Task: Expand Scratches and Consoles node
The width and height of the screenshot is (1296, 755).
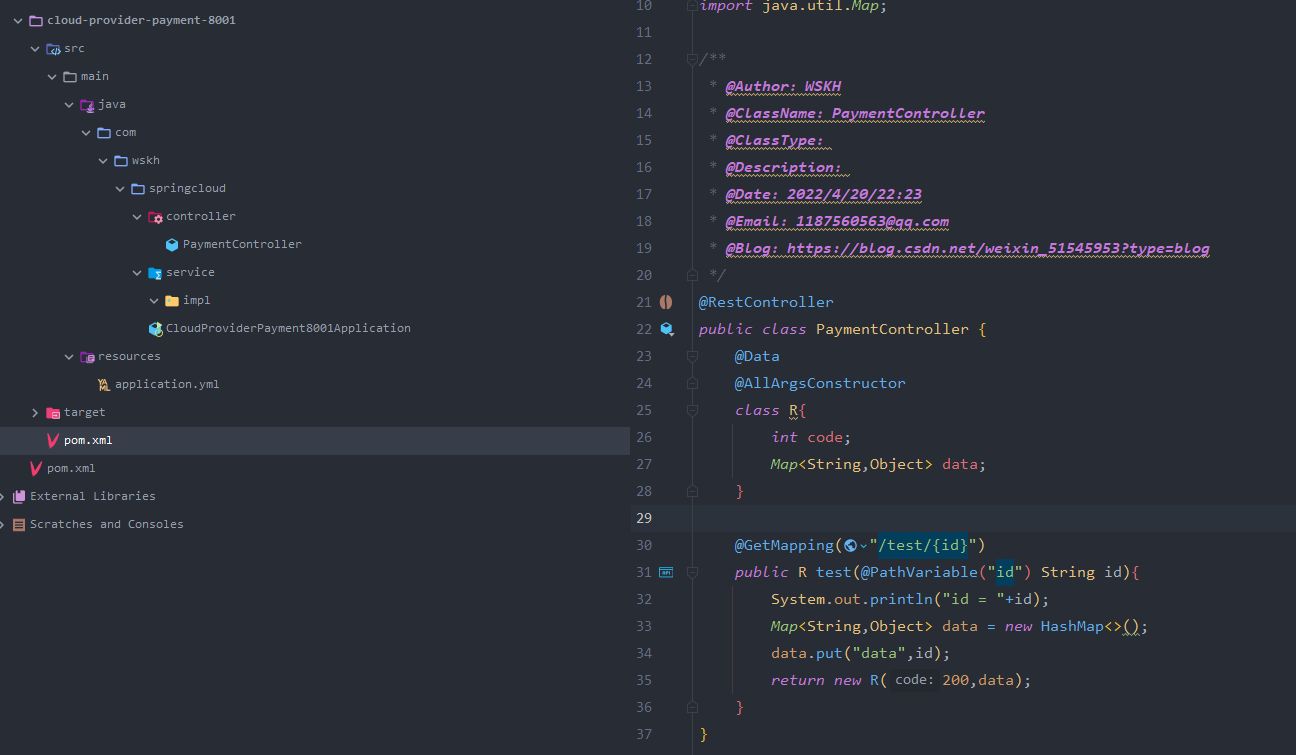Action: tap(3, 524)
